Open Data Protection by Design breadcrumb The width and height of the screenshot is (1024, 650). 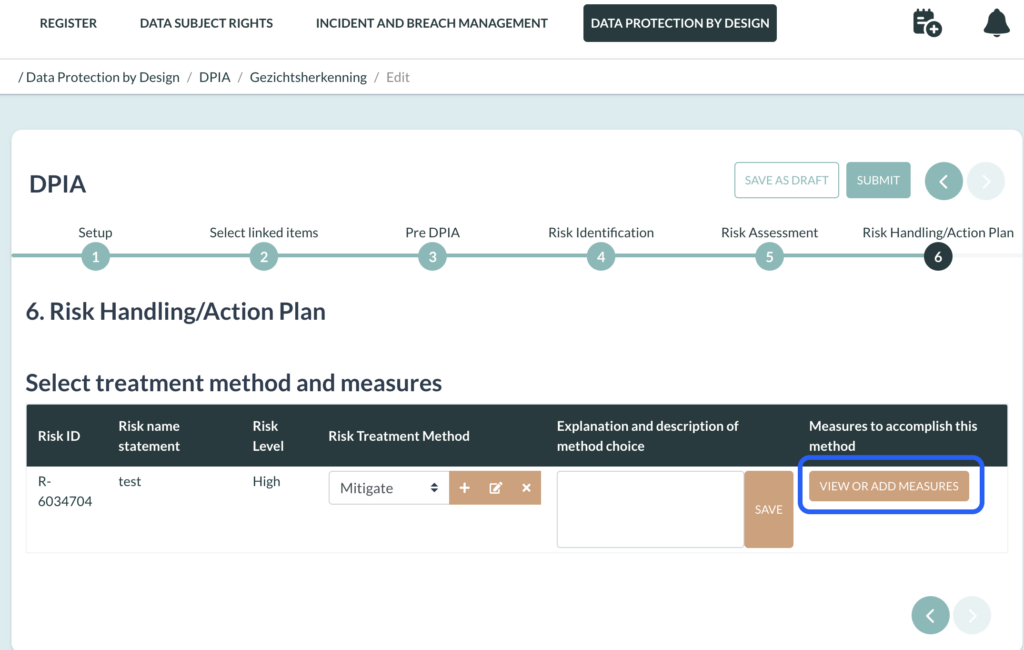point(103,77)
